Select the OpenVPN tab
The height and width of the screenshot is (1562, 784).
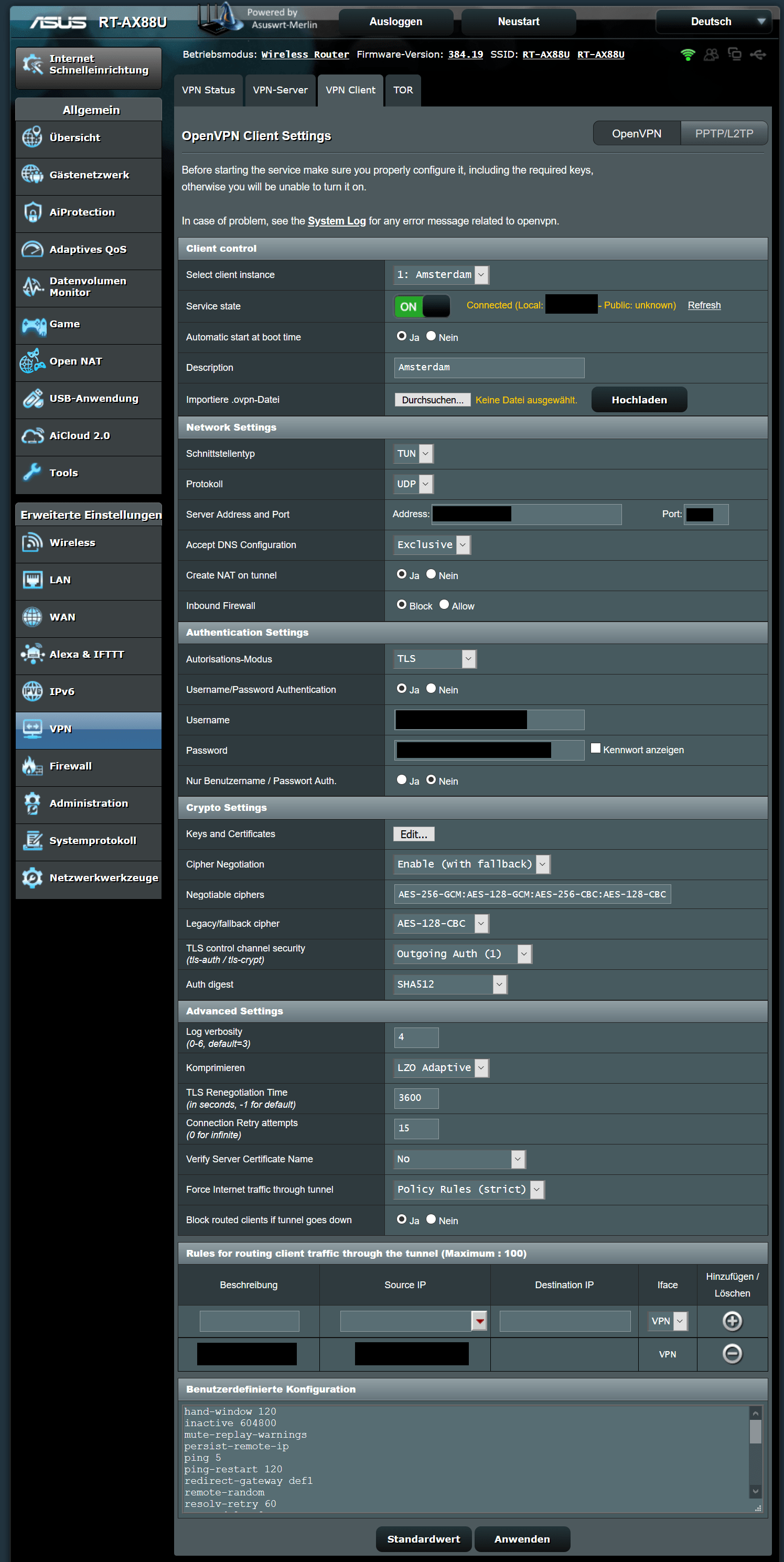637,133
